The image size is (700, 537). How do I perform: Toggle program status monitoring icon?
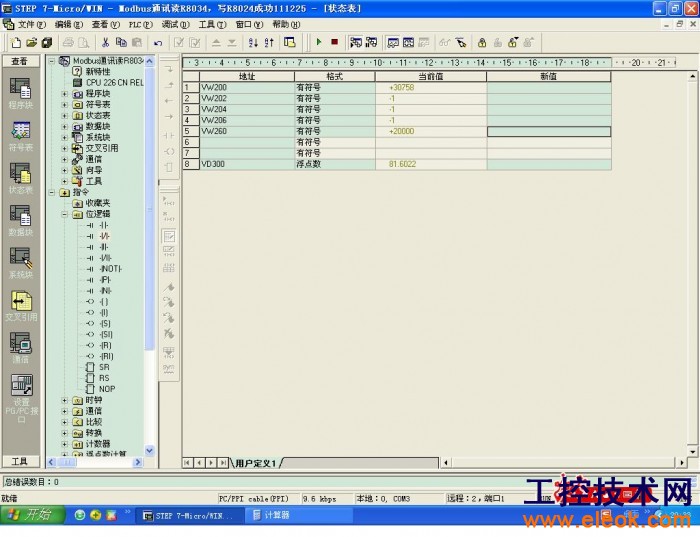355,42
